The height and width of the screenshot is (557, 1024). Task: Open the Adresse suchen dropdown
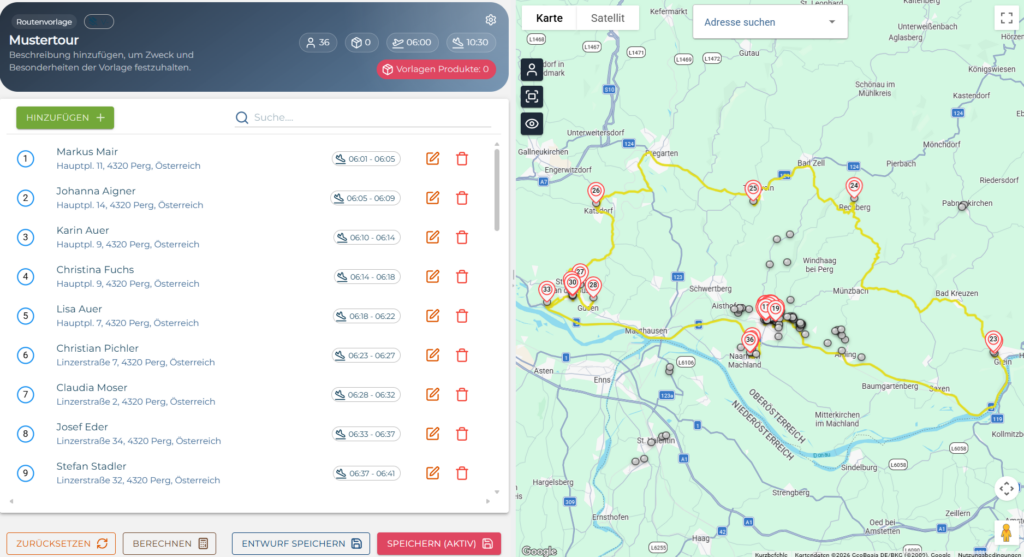tap(770, 22)
